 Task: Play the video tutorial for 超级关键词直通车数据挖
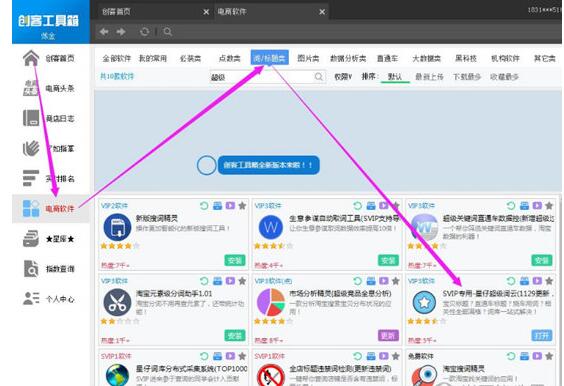click(537, 206)
